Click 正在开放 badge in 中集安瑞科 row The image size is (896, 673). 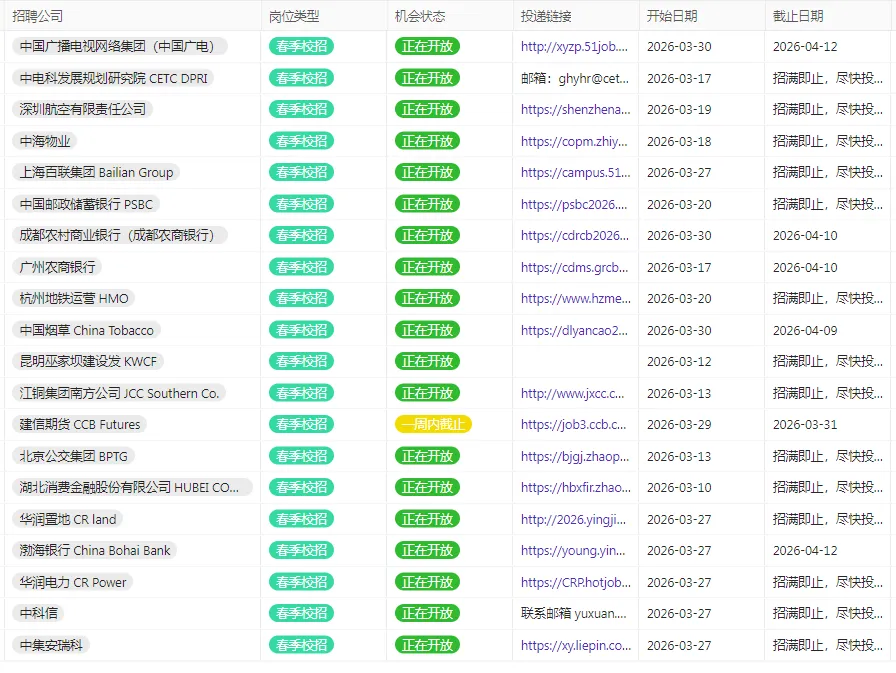[427, 645]
